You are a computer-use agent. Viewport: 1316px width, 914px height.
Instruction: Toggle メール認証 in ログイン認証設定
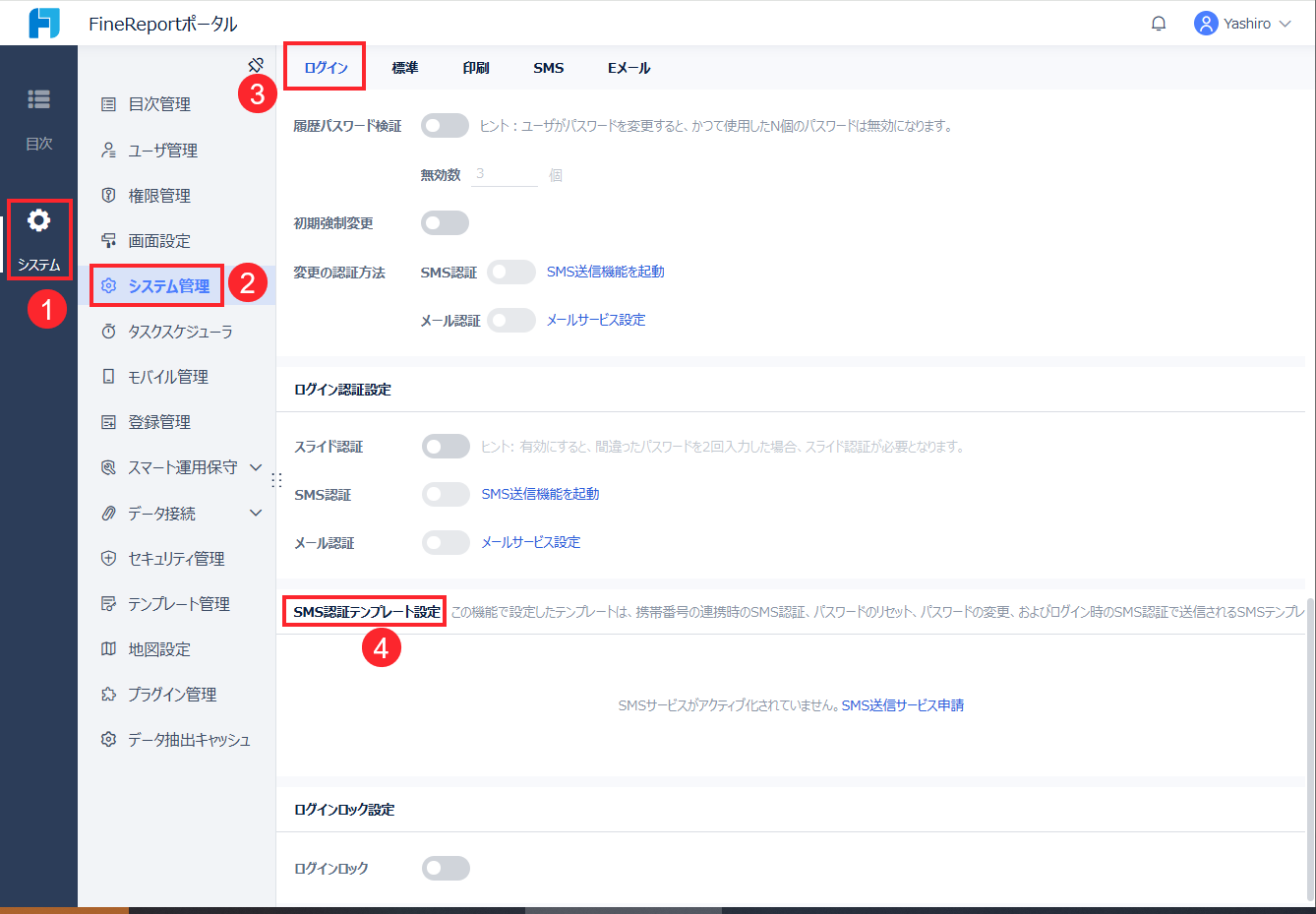pyautogui.click(x=446, y=542)
